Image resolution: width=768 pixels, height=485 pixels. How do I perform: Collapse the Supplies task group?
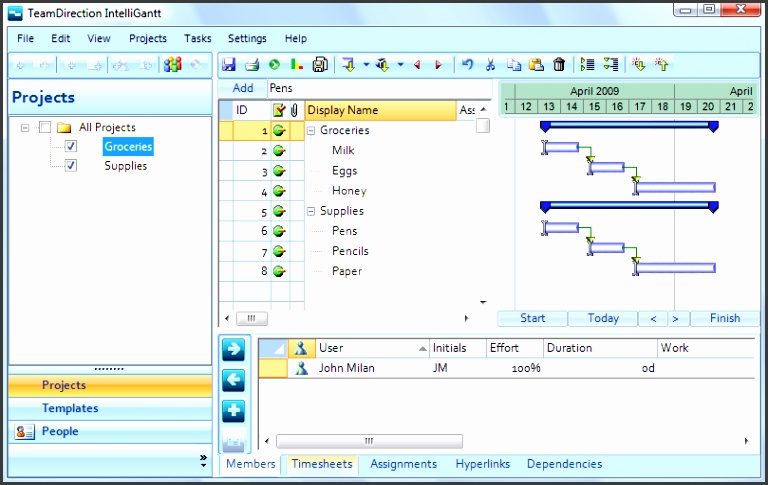coord(311,212)
